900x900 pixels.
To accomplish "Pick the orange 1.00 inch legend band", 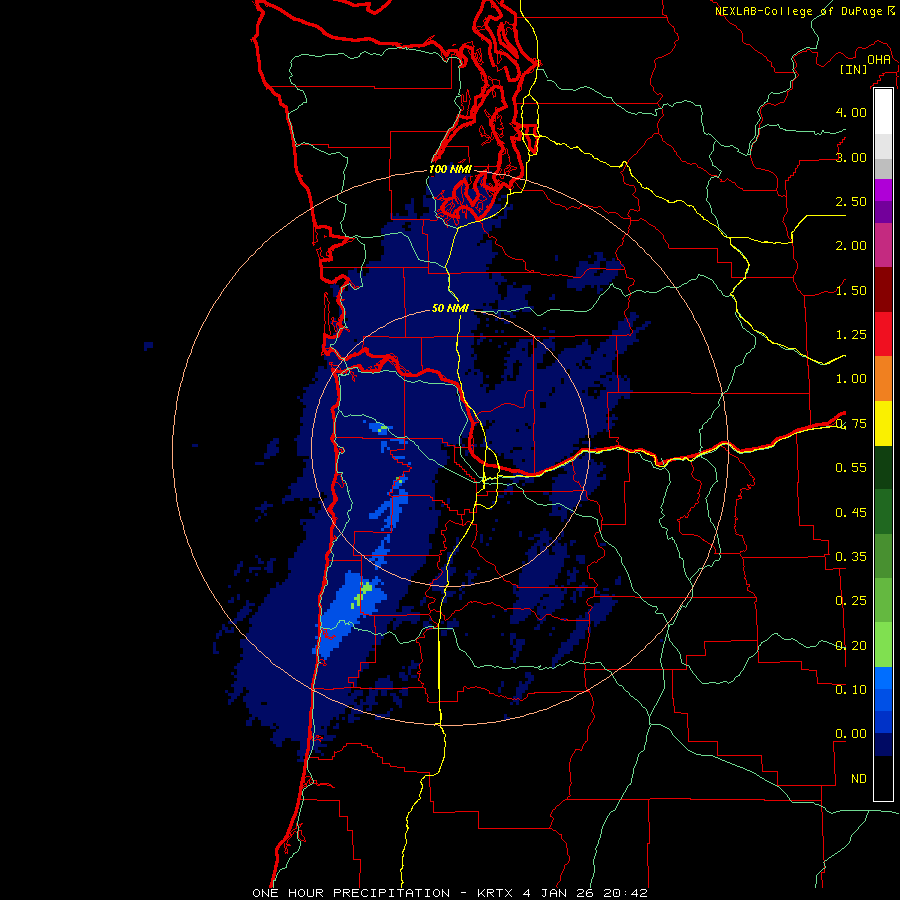I will coord(883,378).
